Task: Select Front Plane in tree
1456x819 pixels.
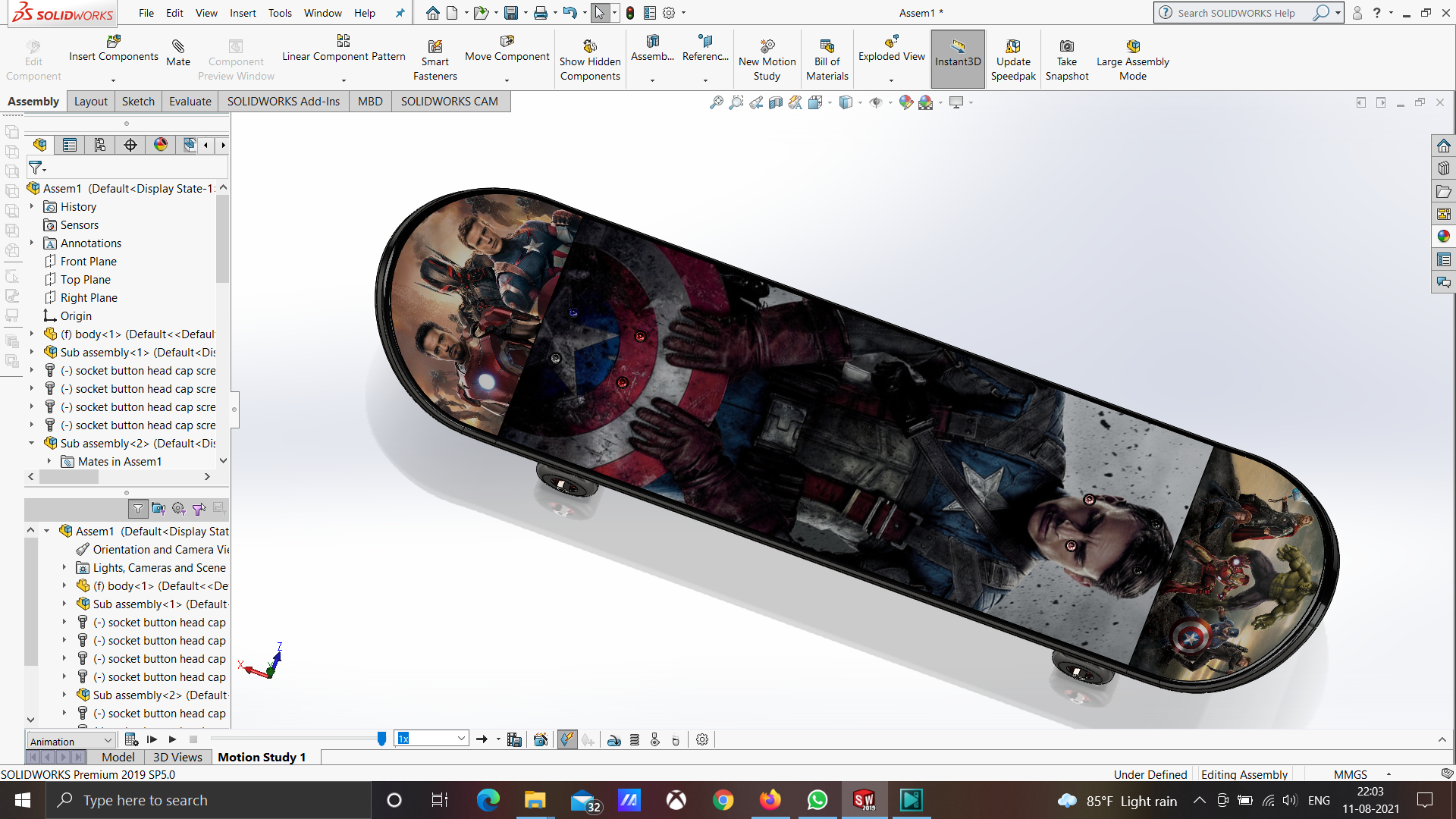Action: [88, 261]
